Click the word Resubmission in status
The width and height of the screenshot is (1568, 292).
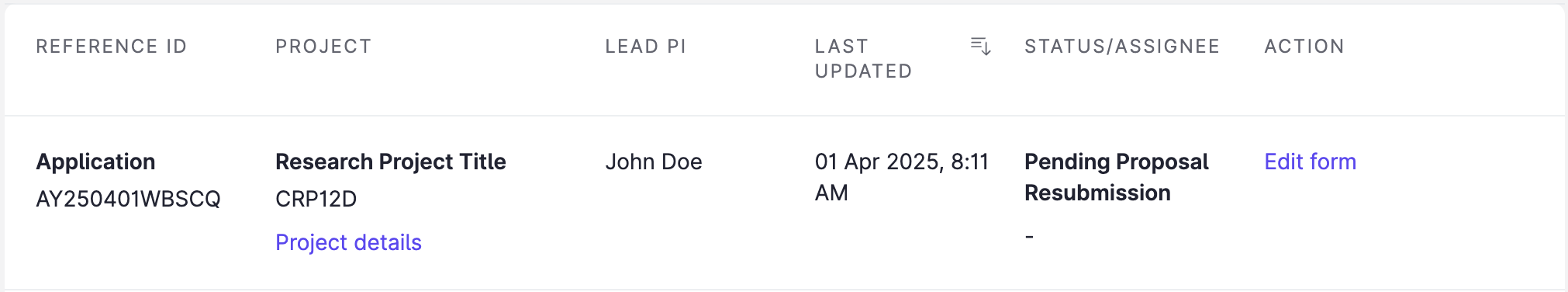tap(1097, 193)
